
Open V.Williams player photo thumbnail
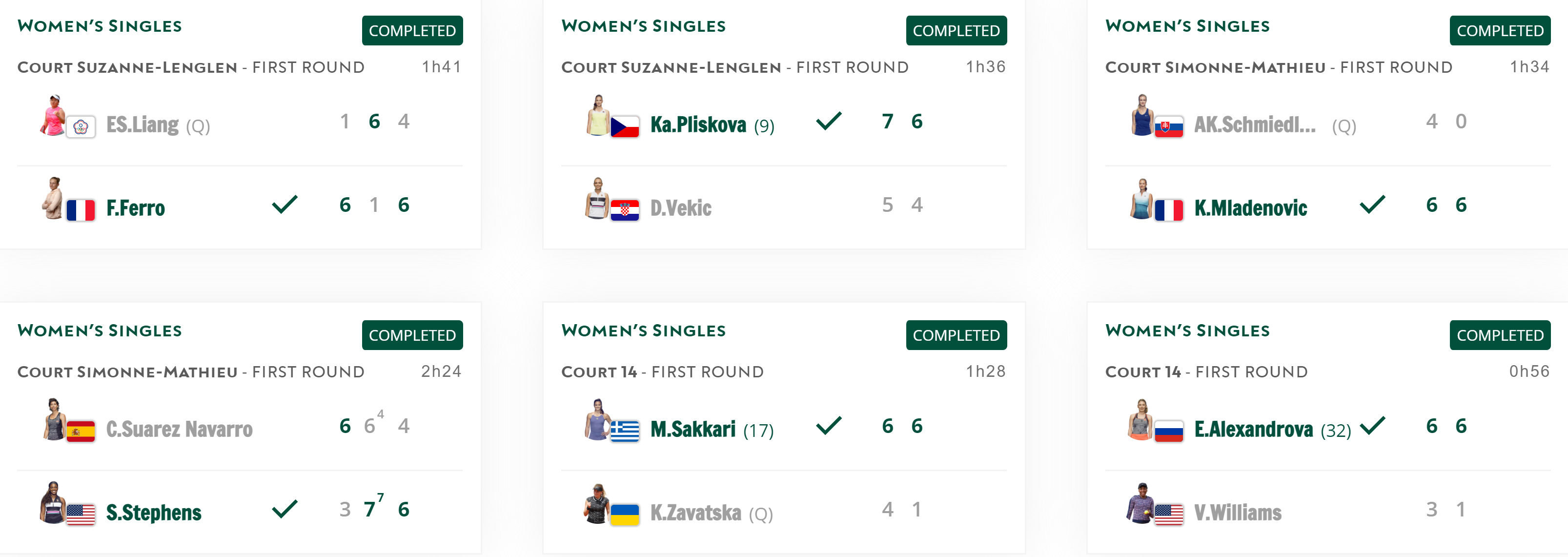coord(1140,503)
